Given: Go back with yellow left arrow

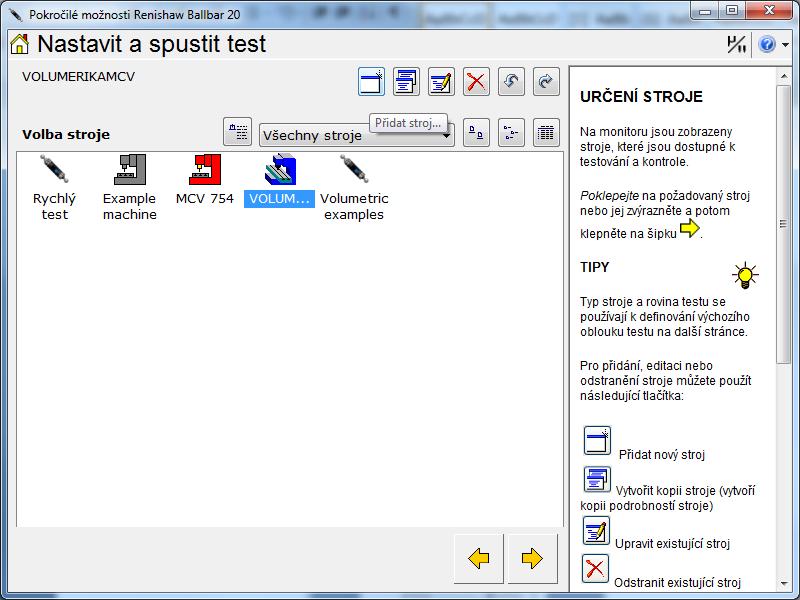Looking at the screenshot, I should pyautogui.click(x=479, y=559).
